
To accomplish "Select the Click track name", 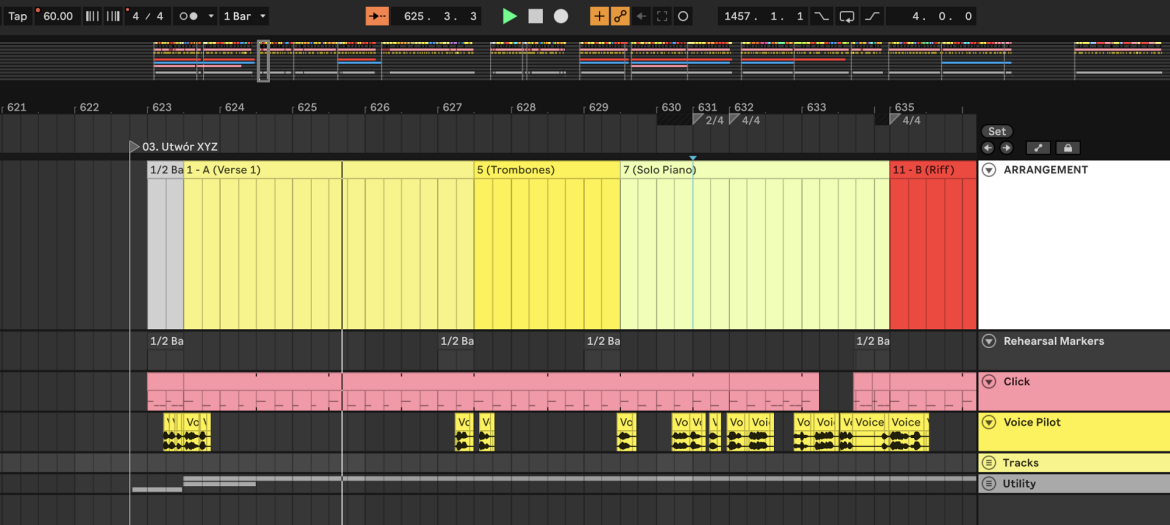I will coord(1016,382).
